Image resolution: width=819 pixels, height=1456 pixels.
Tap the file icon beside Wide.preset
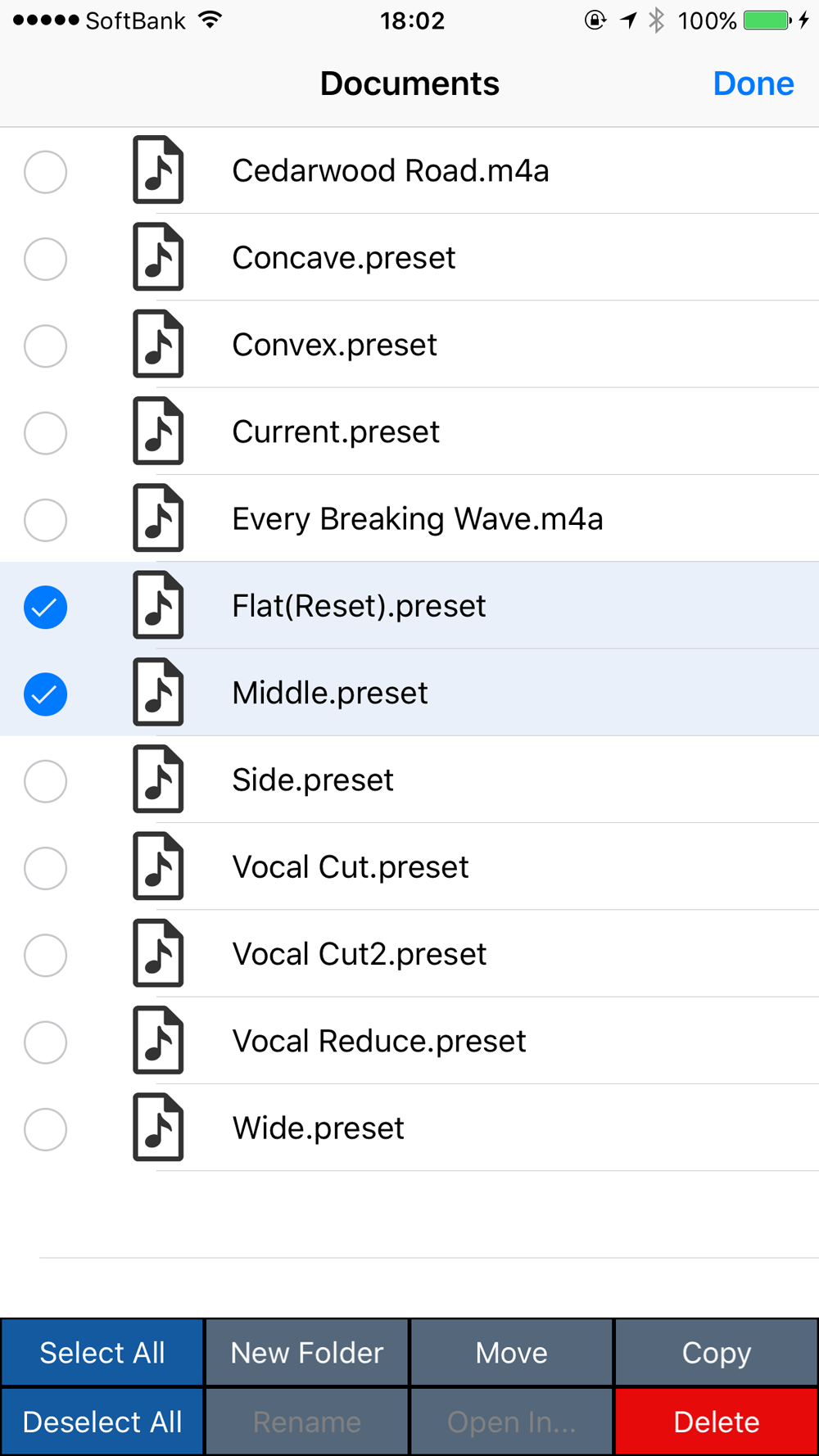click(158, 1128)
